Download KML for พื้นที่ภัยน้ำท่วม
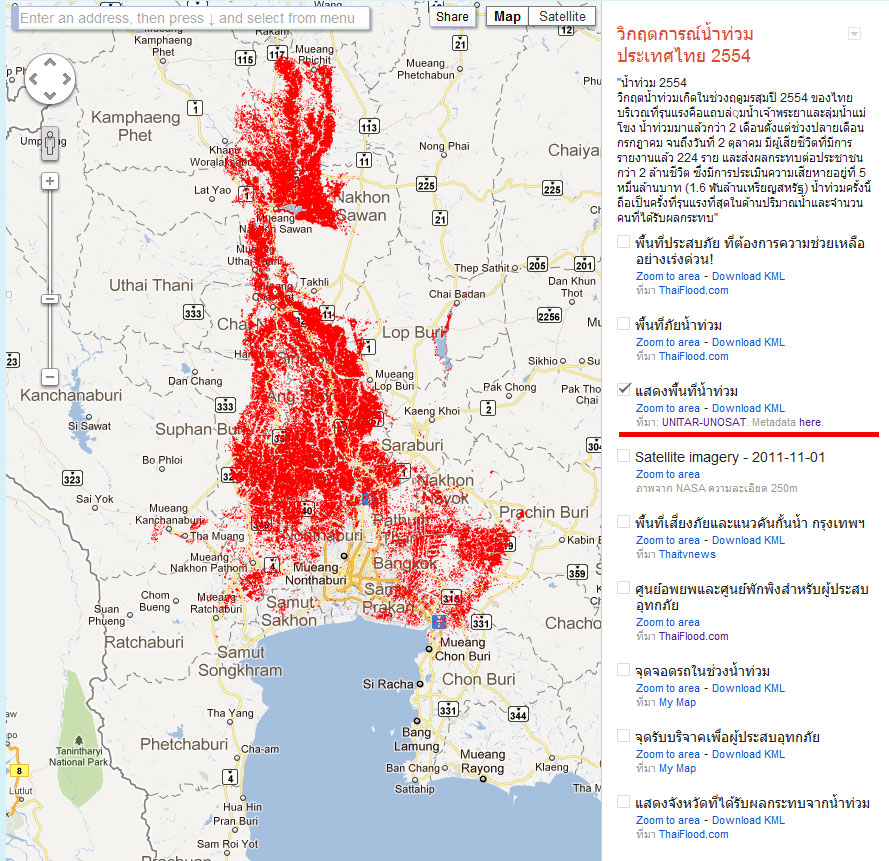The width and height of the screenshot is (889, 861). pyautogui.click(x=748, y=342)
